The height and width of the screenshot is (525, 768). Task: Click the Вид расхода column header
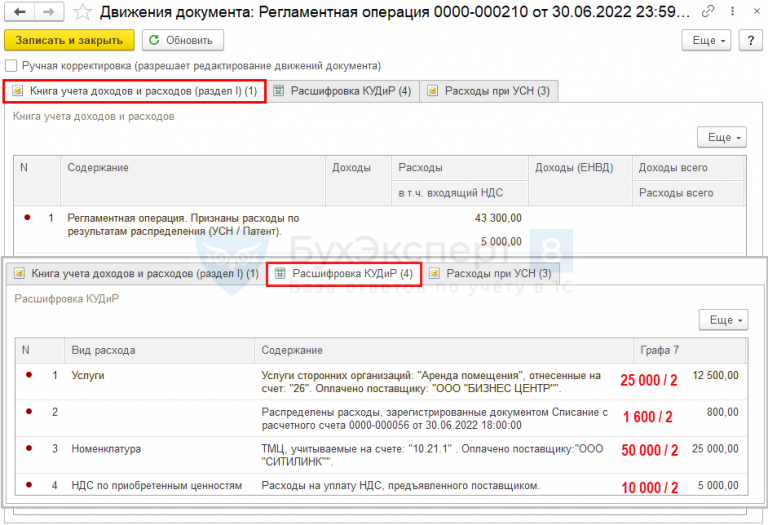[159, 350]
